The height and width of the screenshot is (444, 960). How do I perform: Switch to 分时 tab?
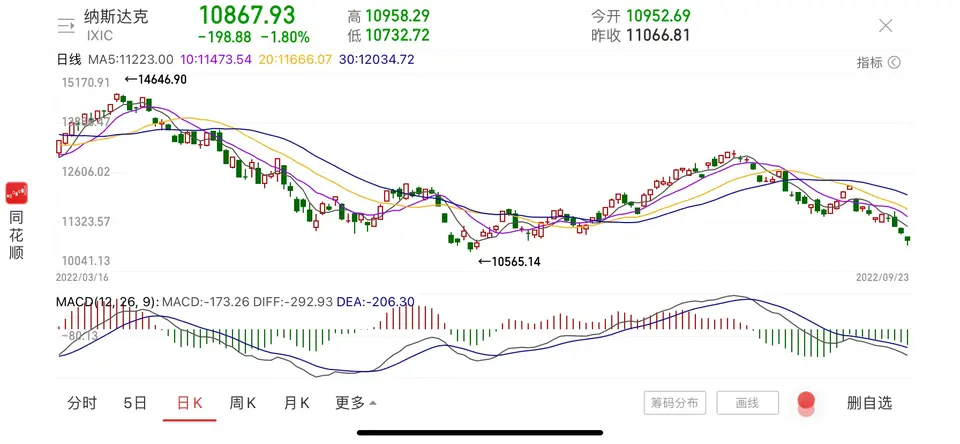pos(82,403)
